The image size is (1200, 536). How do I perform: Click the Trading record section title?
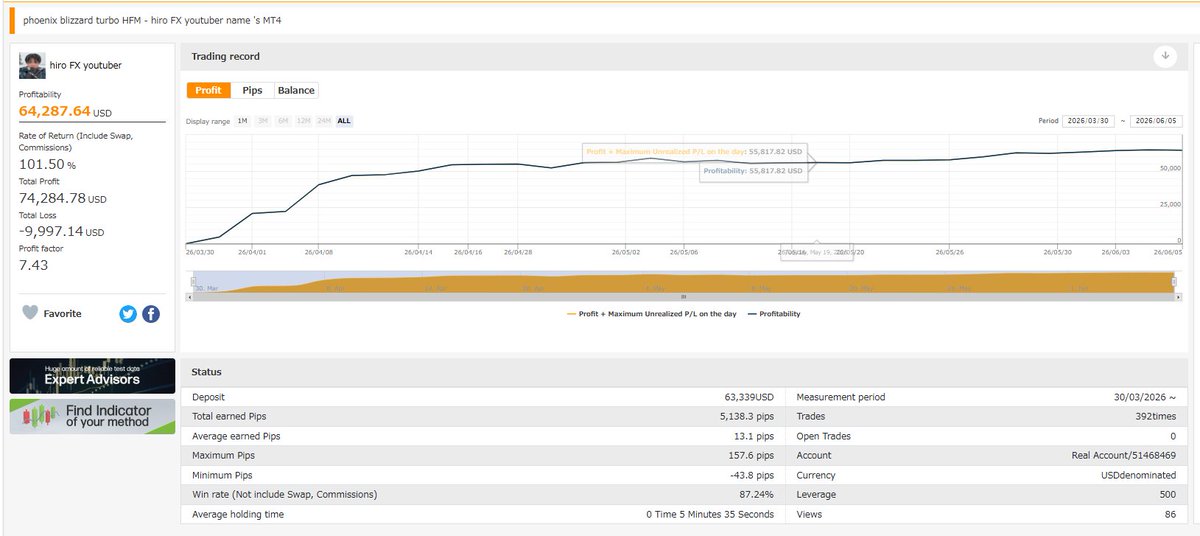click(225, 57)
